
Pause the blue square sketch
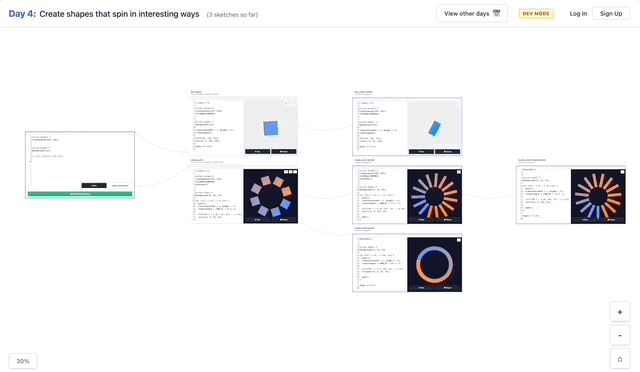coord(284,151)
